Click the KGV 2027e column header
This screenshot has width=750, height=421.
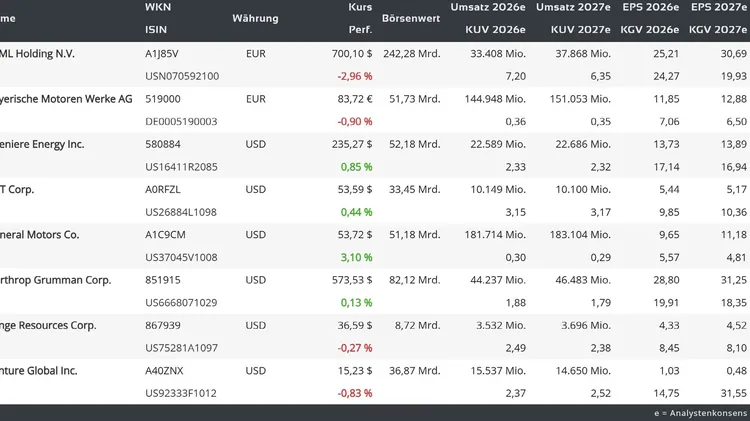click(718, 30)
